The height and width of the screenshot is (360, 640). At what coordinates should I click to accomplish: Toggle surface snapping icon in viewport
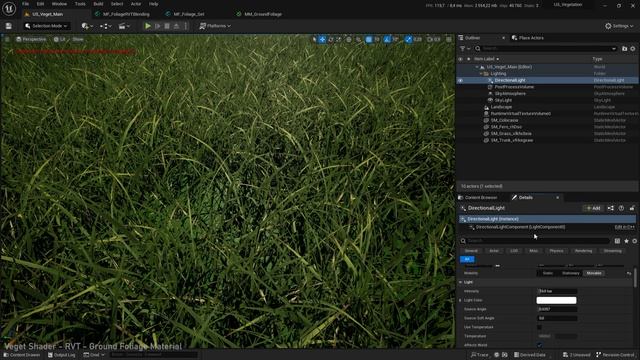[358, 39]
